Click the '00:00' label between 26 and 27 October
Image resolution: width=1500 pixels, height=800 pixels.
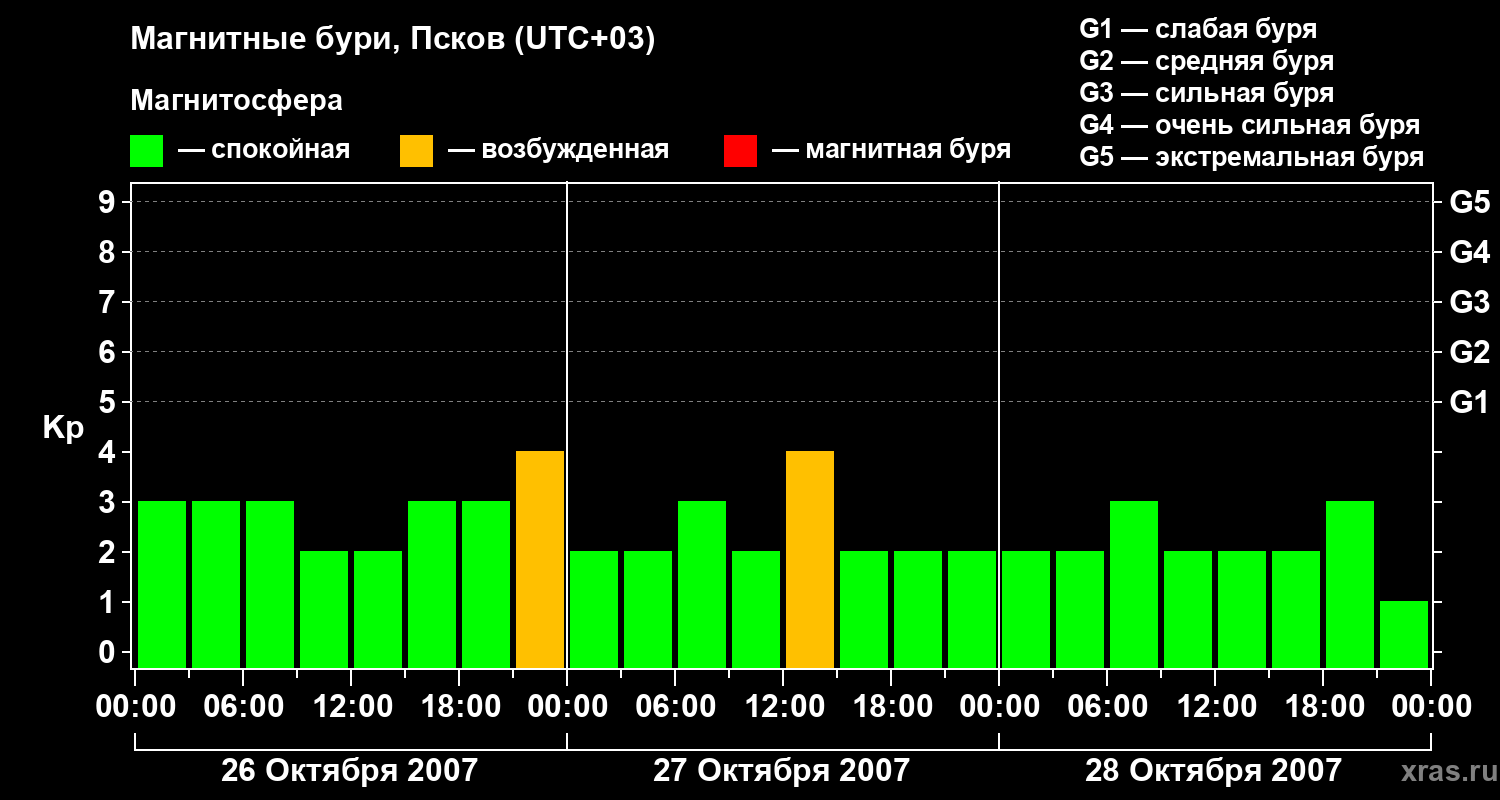click(x=567, y=707)
